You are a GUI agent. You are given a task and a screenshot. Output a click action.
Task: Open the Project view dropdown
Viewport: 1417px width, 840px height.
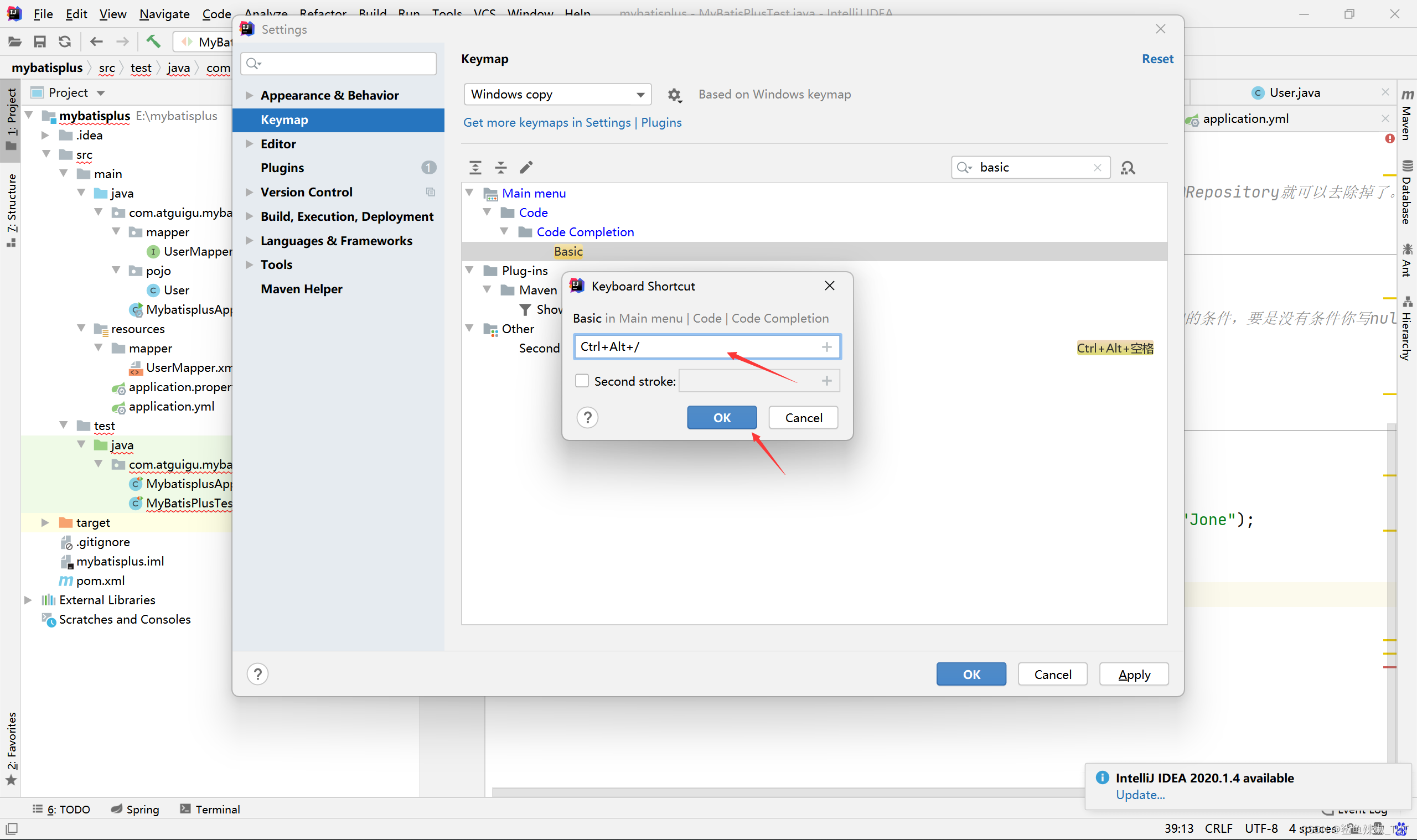101,93
